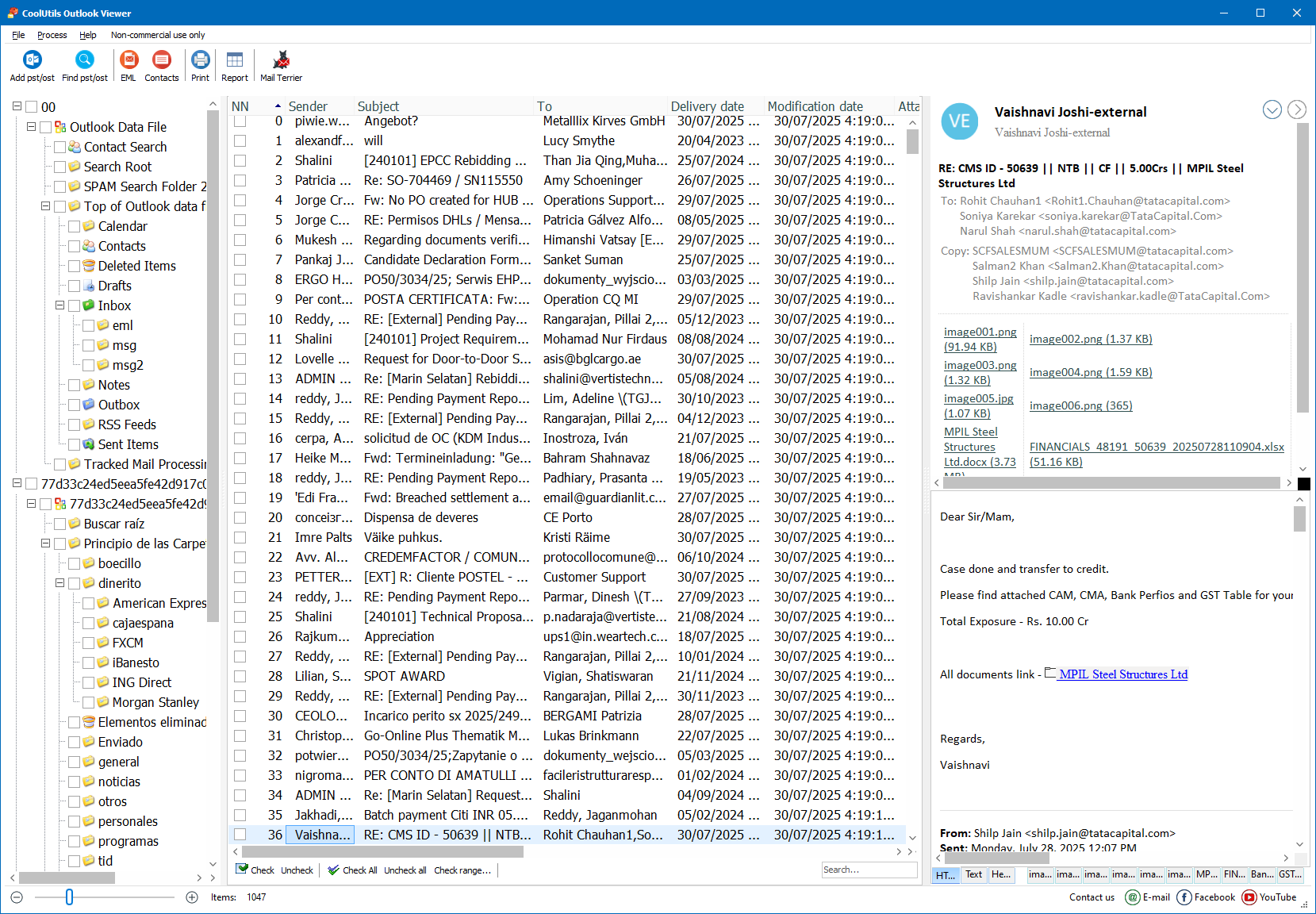Tick the checkbox for root folder 00
Screen dimensions: 1316x914
tap(32, 107)
